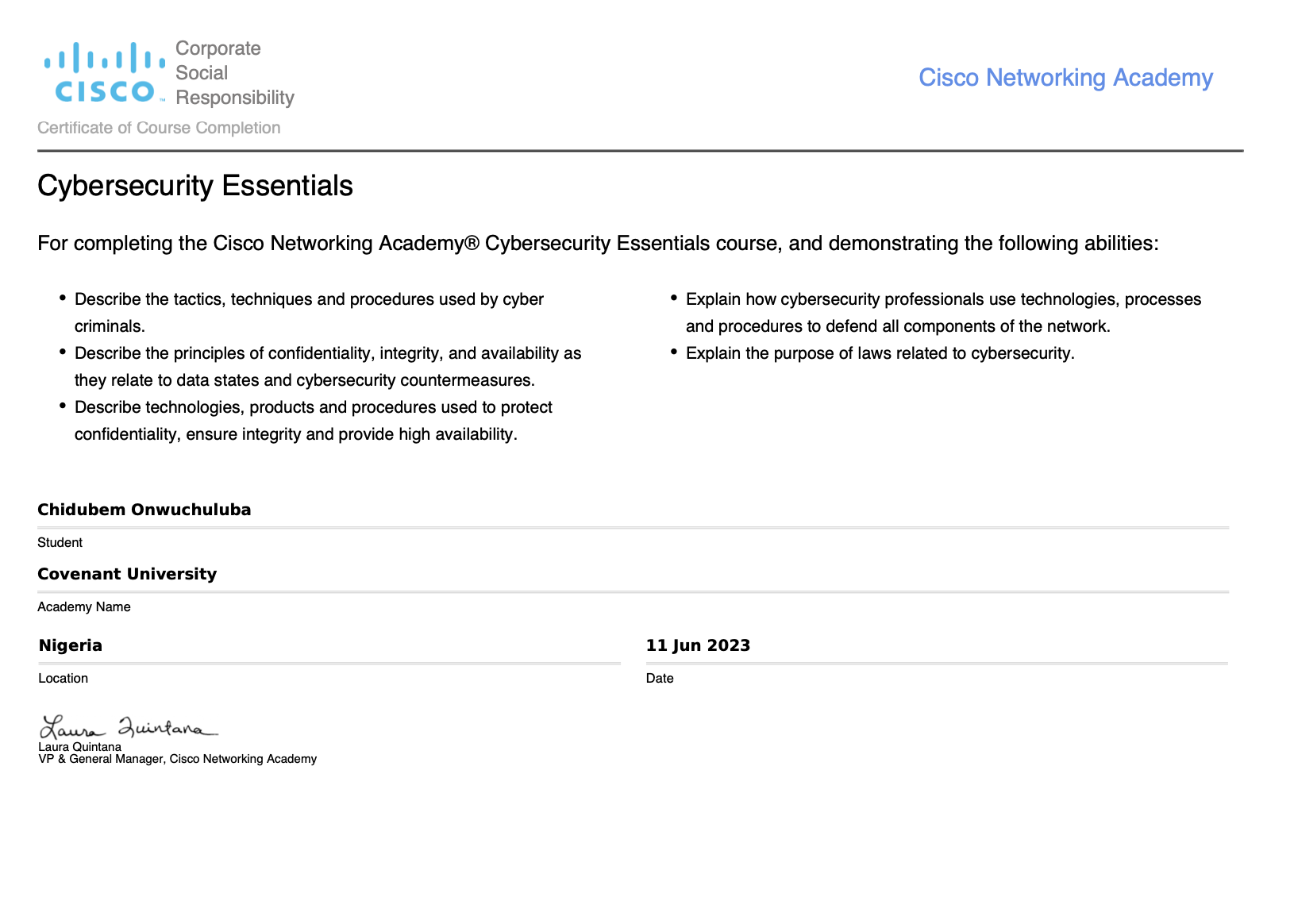Click the Academy Name field label

(x=84, y=607)
